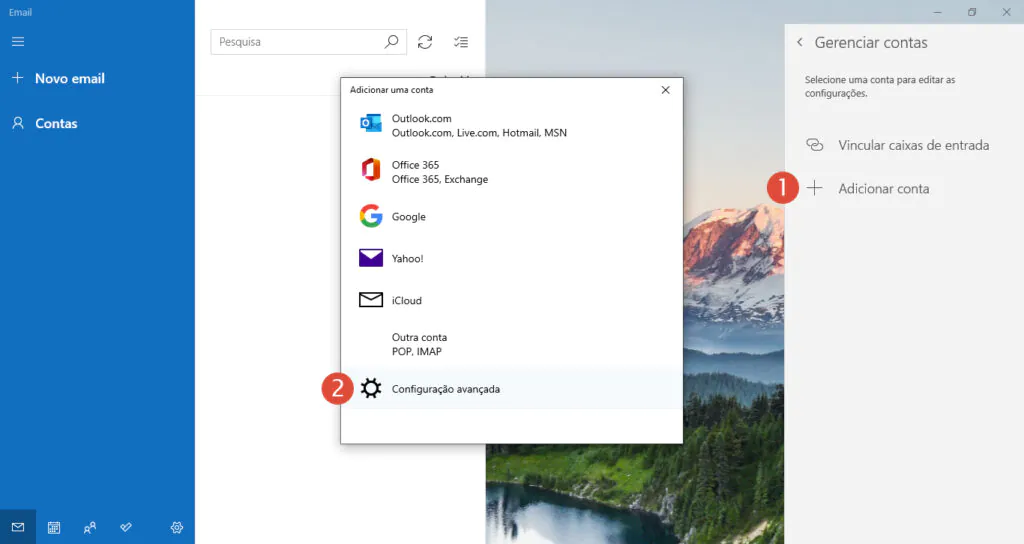
Task: Click the Outlook.com logo icon
Action: click(371, 123)
